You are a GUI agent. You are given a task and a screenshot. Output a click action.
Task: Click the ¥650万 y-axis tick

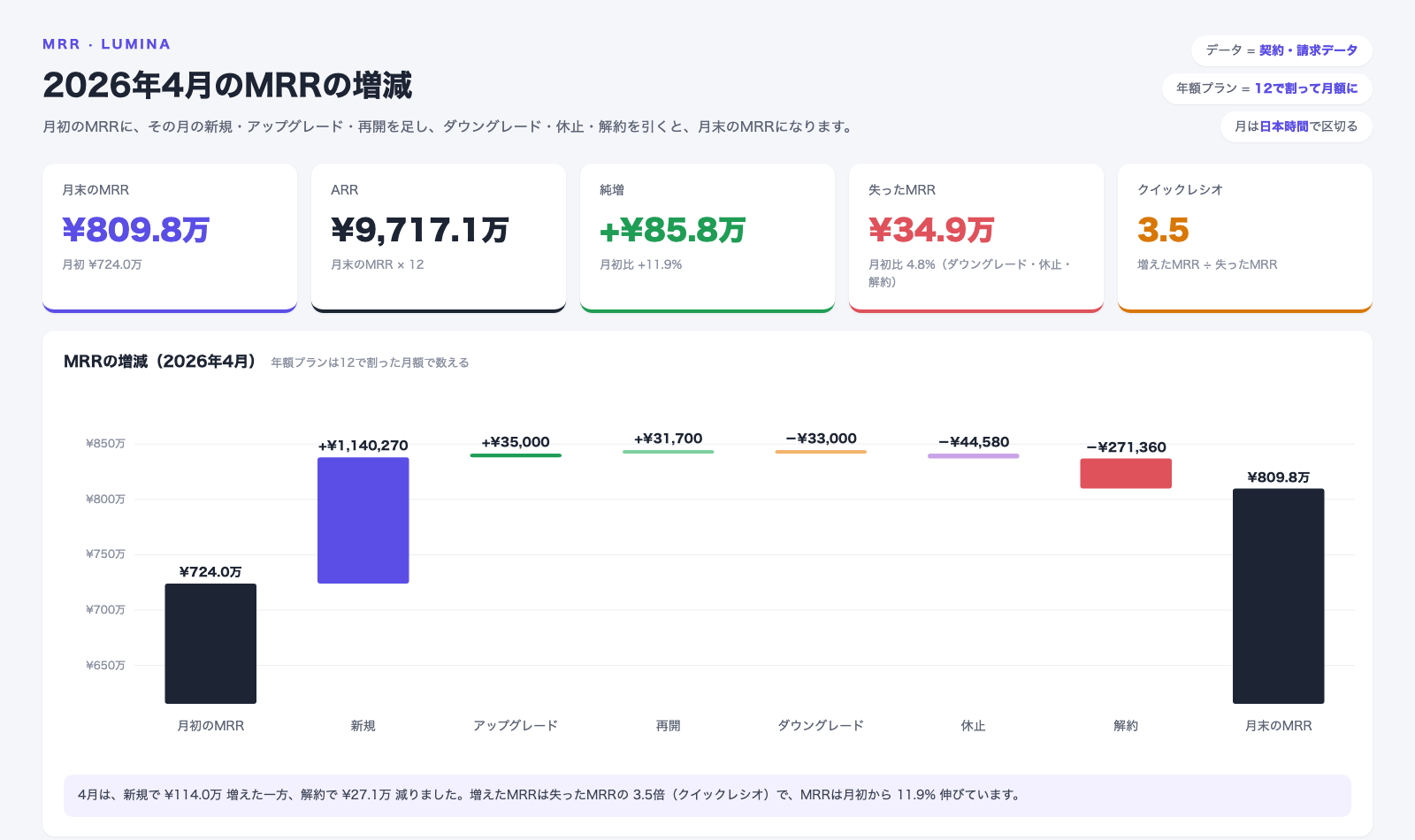tap(105, 666)
